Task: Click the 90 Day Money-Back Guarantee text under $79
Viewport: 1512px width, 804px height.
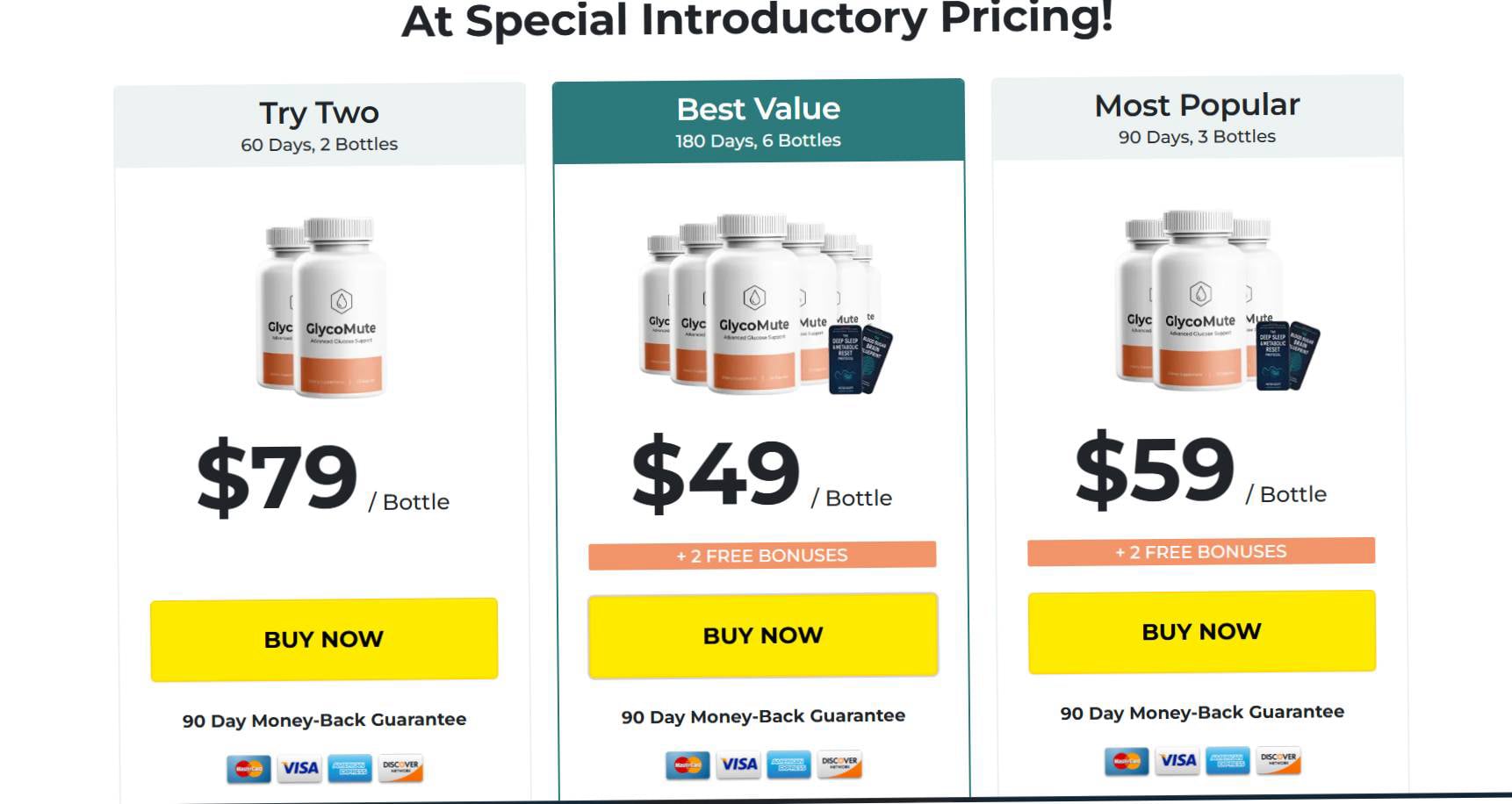Action: click(x=324, y=719)
